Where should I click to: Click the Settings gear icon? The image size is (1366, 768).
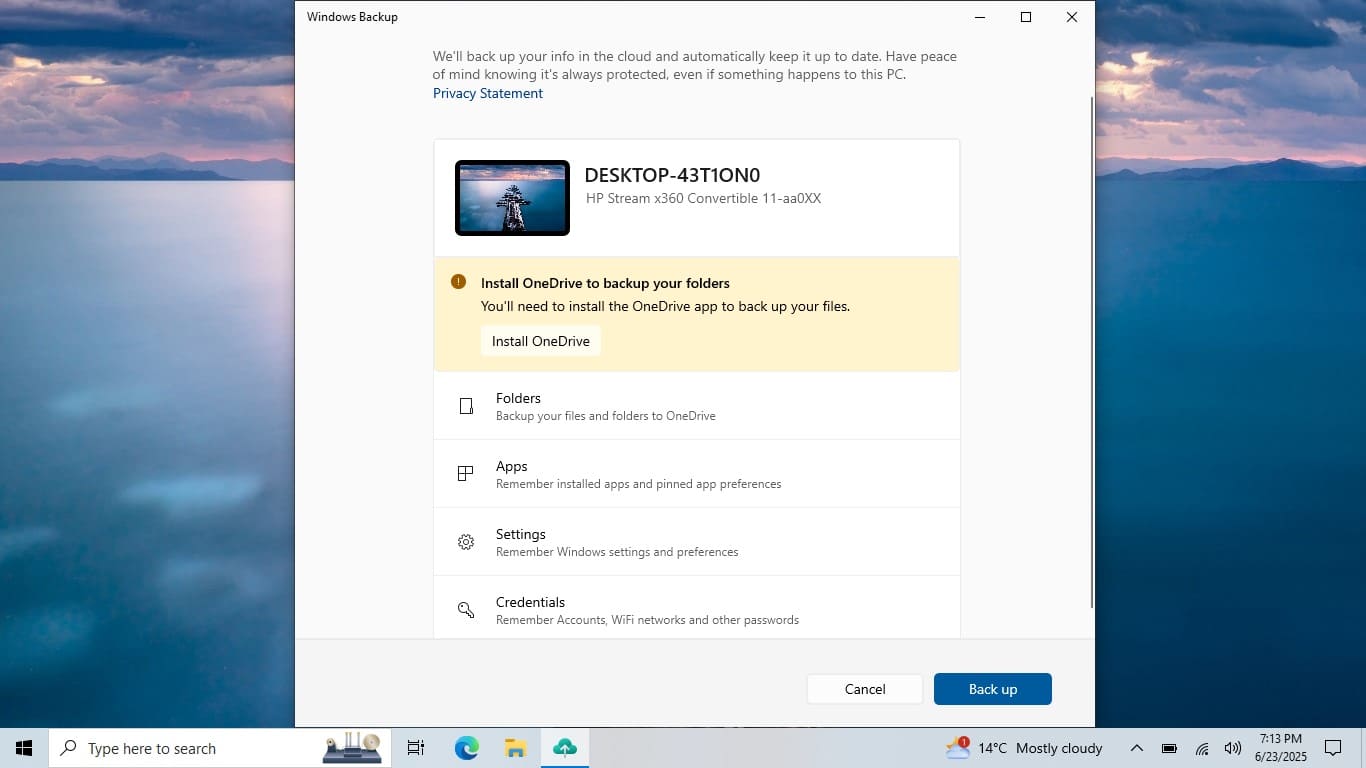click(466, 542)
